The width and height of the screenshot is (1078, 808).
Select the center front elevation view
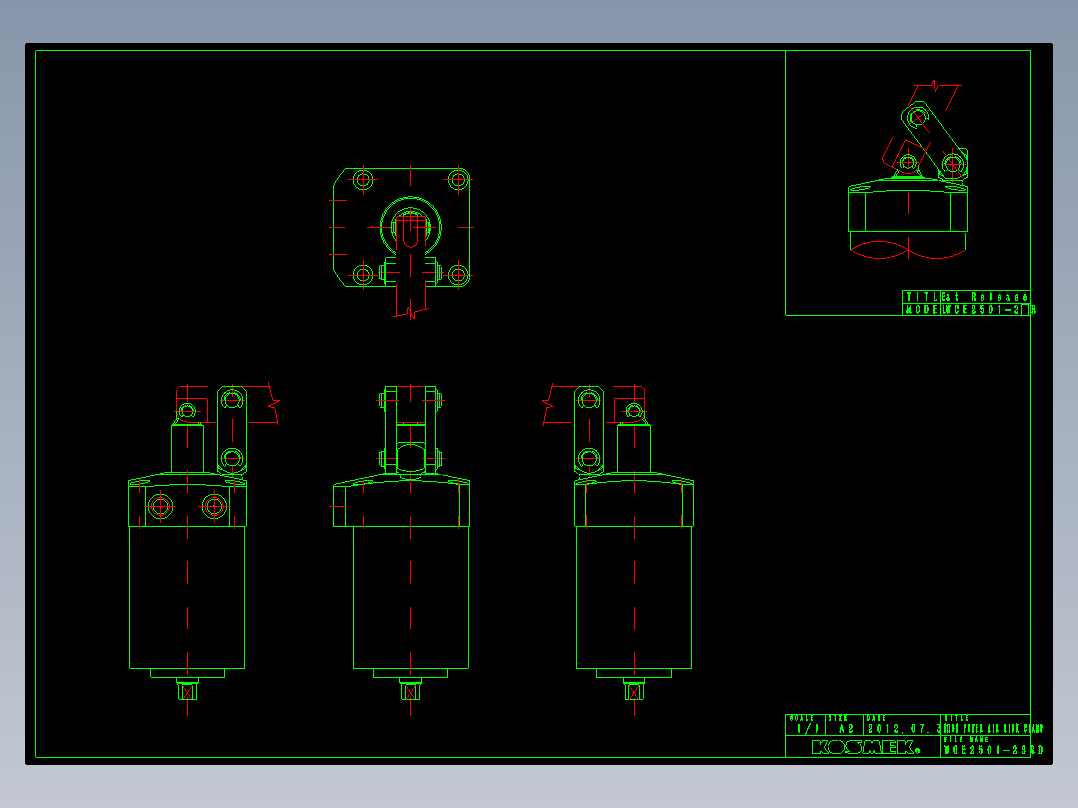pos(402,549)
